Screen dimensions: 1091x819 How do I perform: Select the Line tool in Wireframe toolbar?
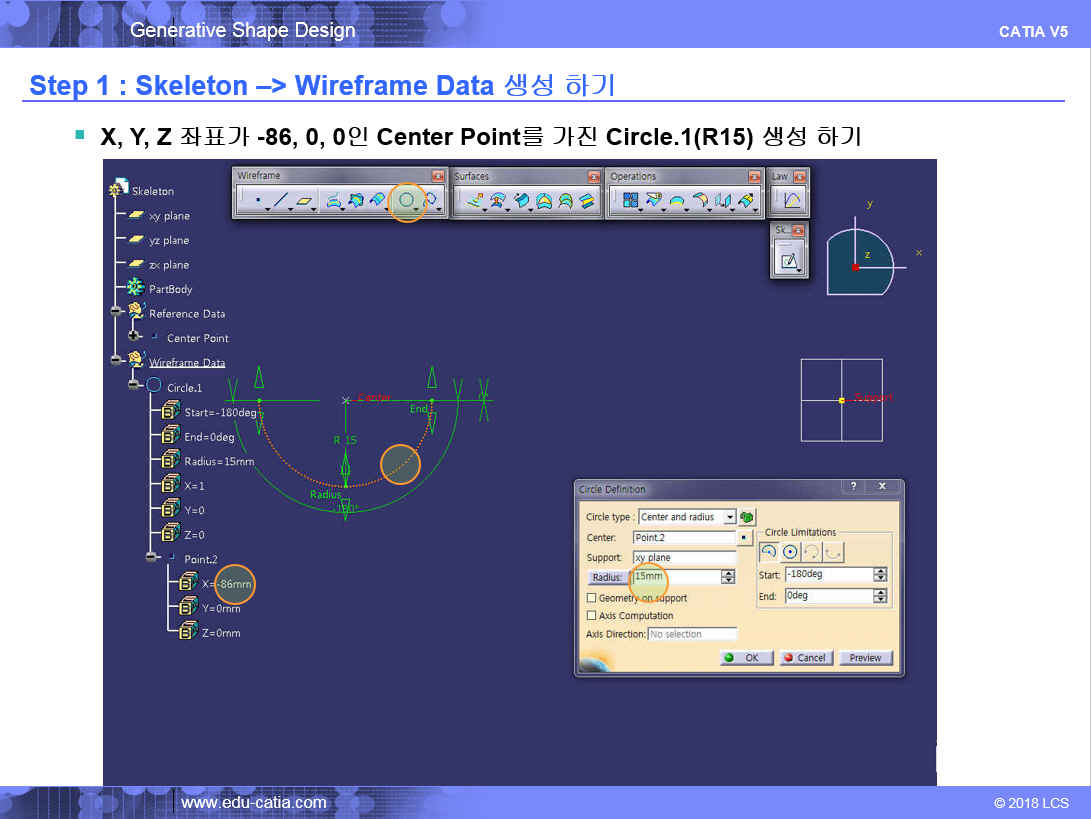[281, 201]
